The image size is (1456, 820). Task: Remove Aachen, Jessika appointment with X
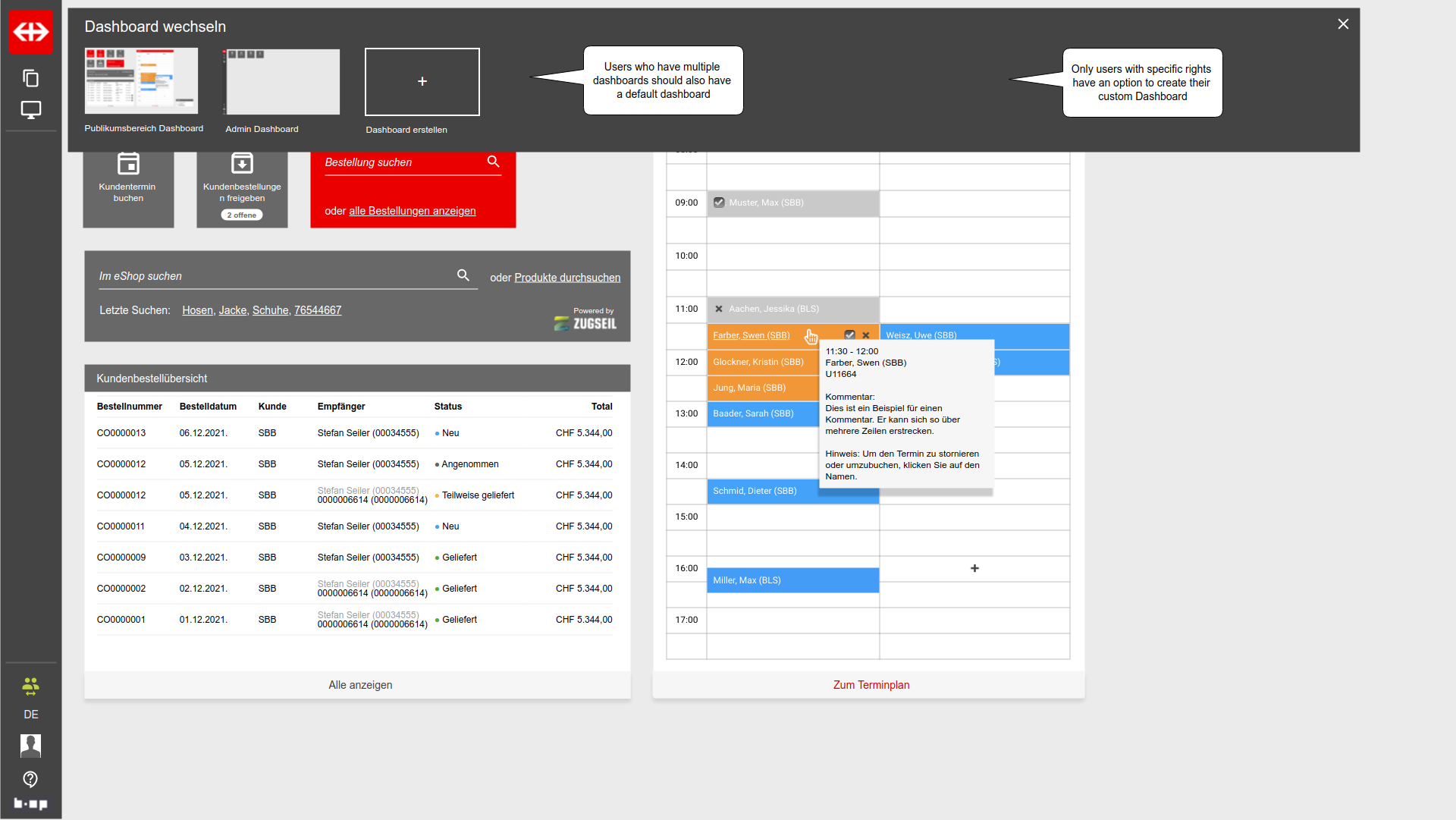719,309
